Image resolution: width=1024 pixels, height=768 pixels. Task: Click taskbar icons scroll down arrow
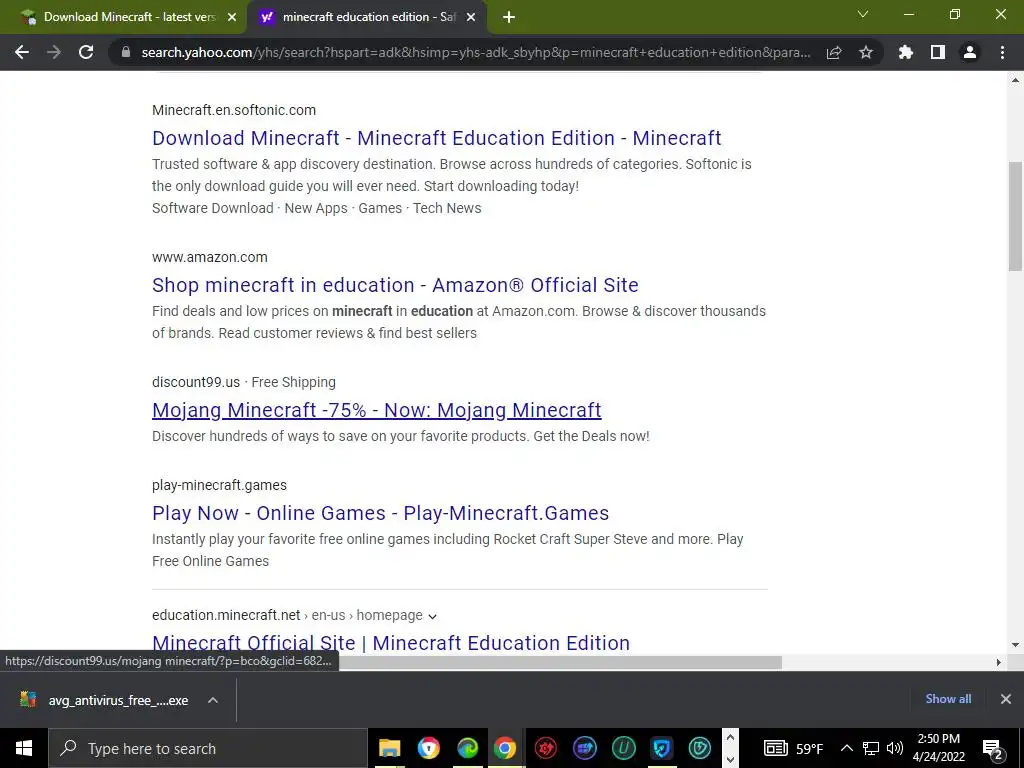point(730,759)
